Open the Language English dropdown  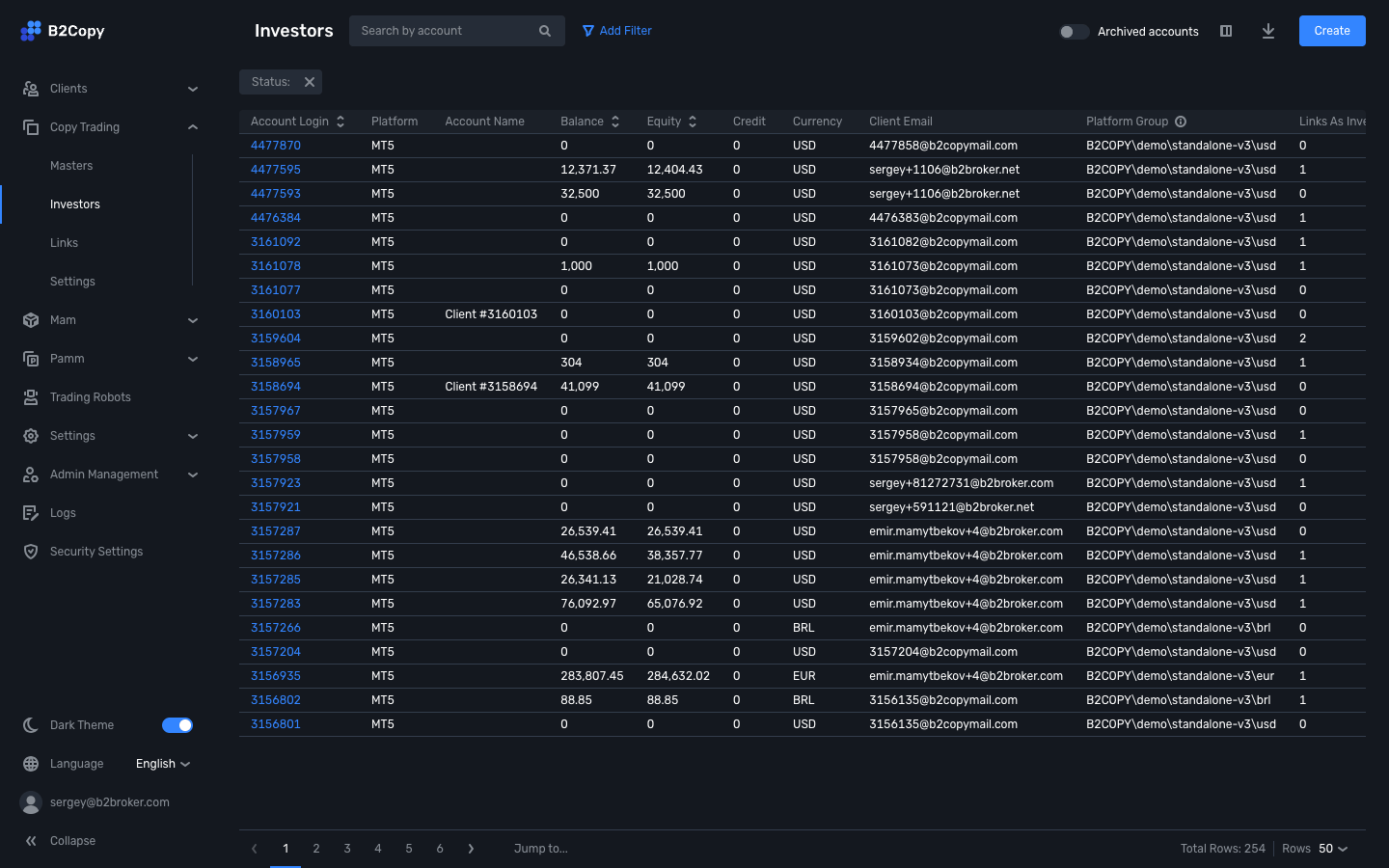163,764
